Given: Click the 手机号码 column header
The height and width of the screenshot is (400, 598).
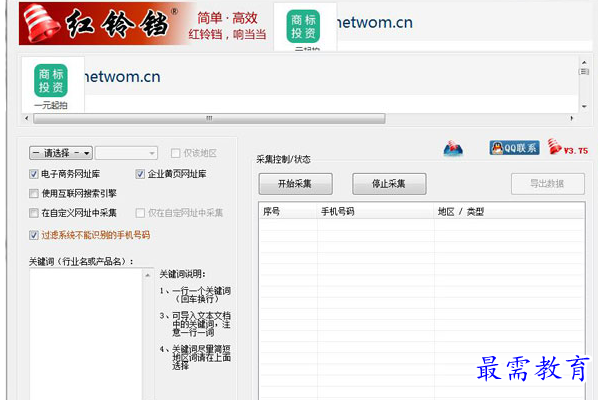Looking at the screenshot, I should 375,211.
